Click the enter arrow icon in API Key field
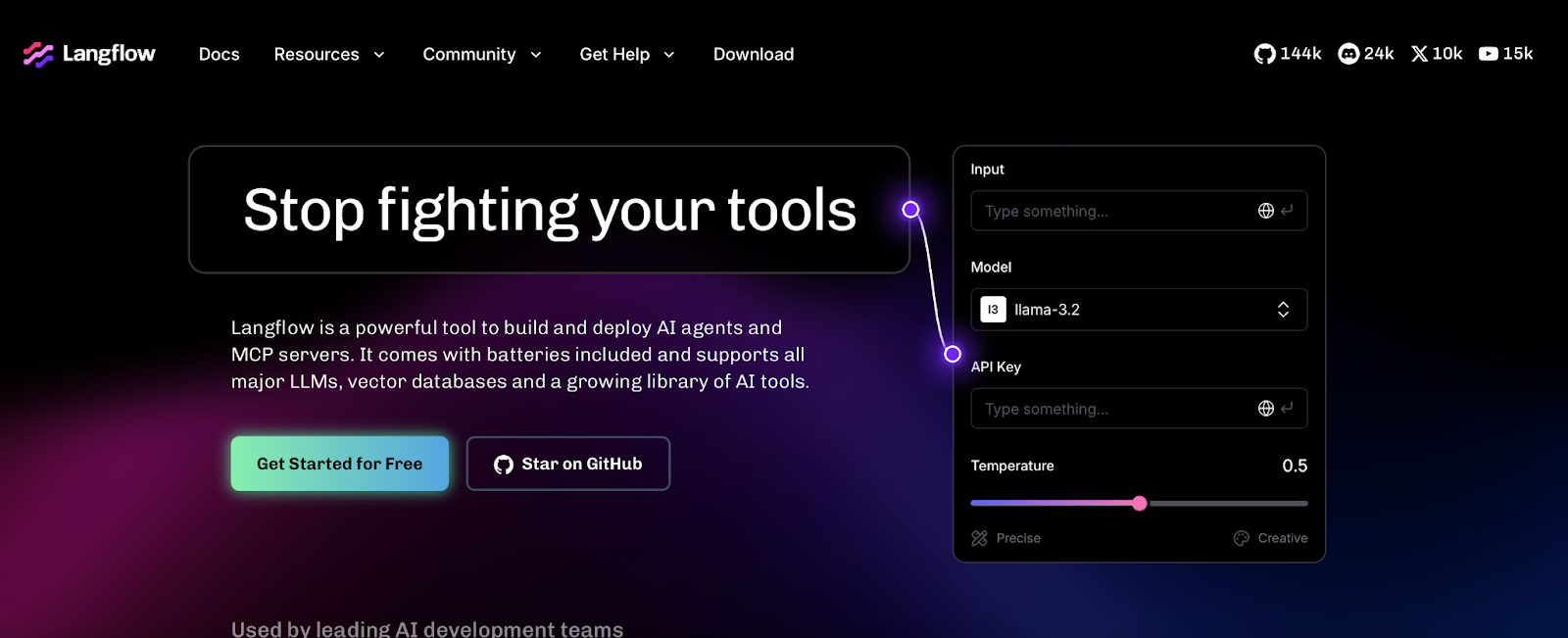The image size is (1568, 638). 1288,409
